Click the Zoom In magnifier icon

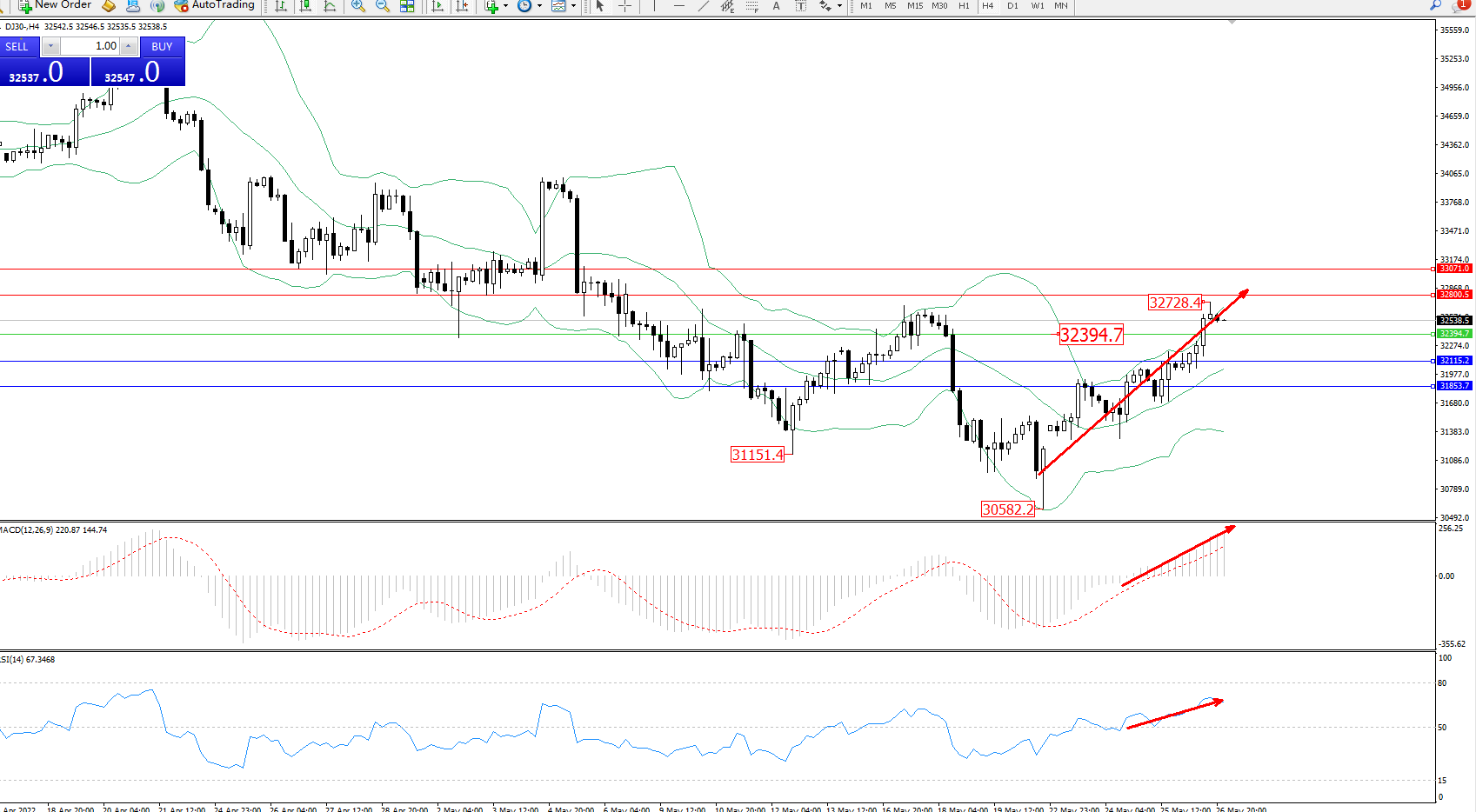click(x=357, y=6)
